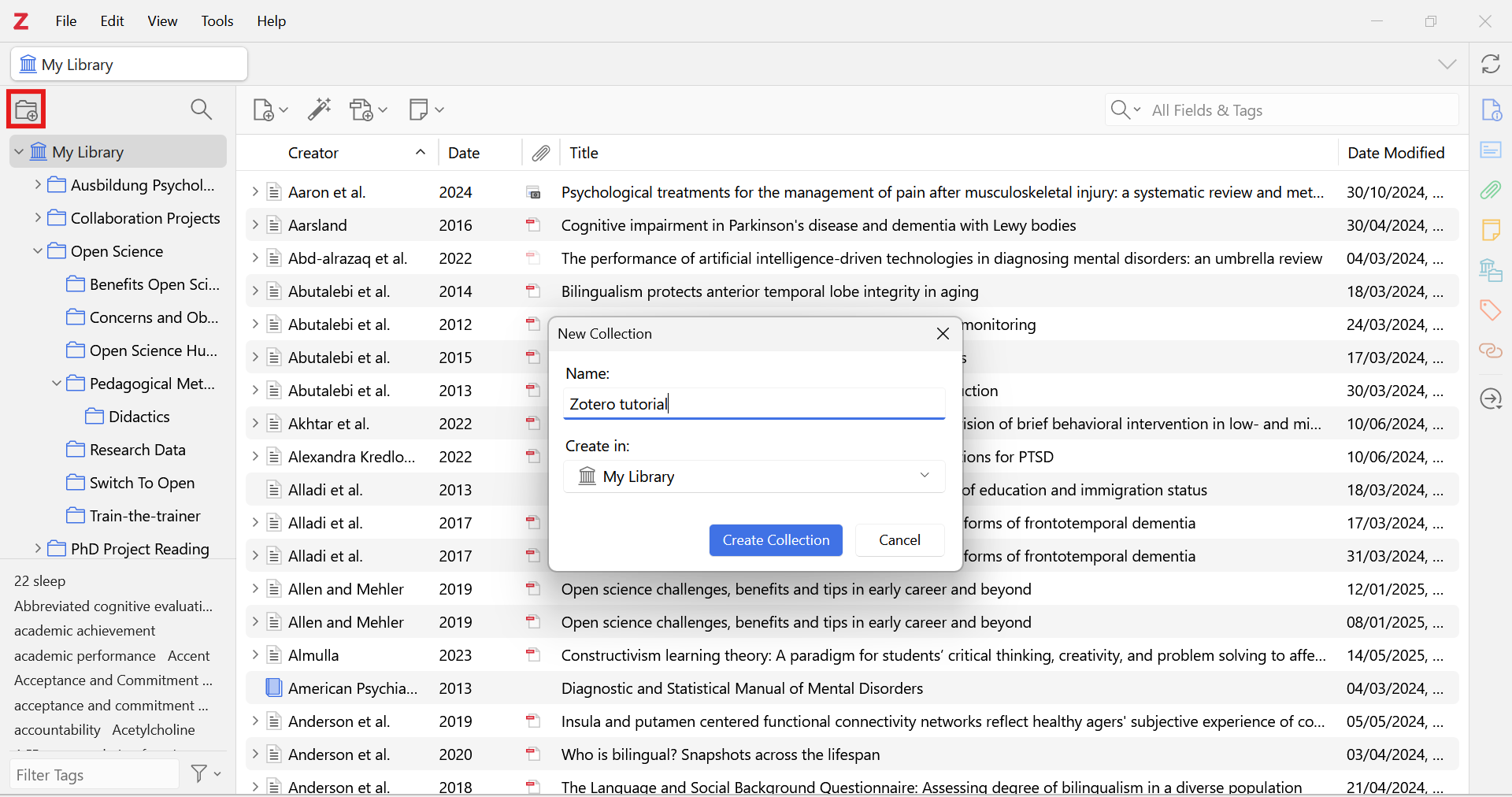Click Cancel in New Collection dialog
1512x797 pixels.
pyautogui.click(x=899, y=540)
